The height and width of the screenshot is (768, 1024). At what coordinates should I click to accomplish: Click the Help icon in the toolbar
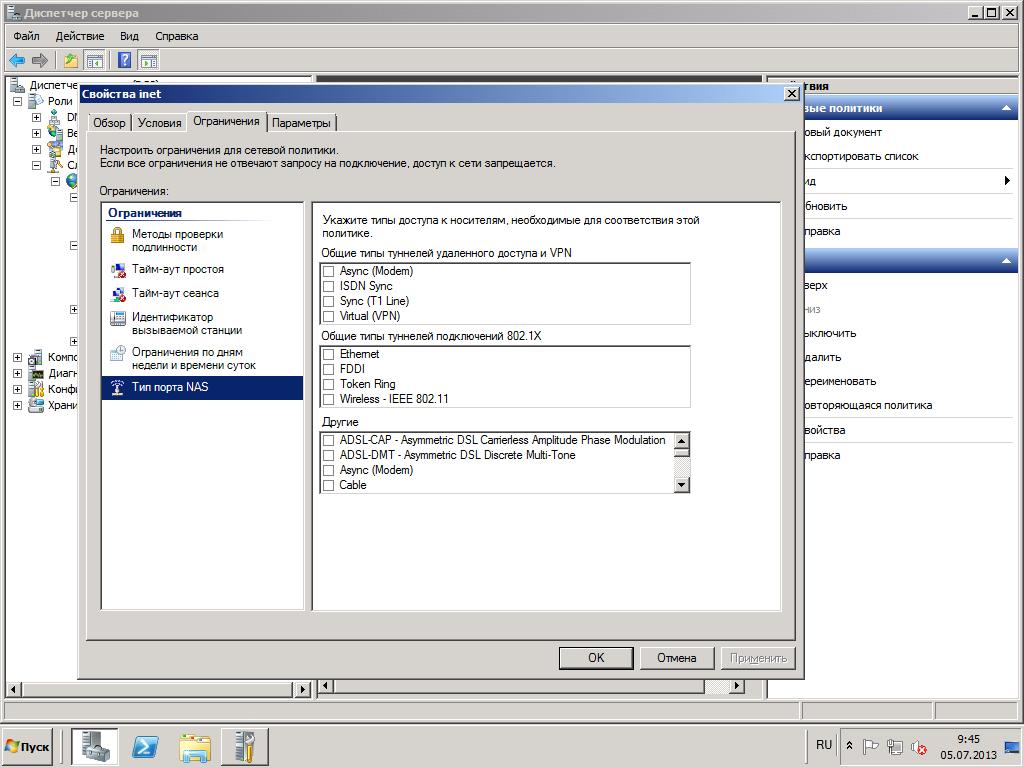(125, 61)
